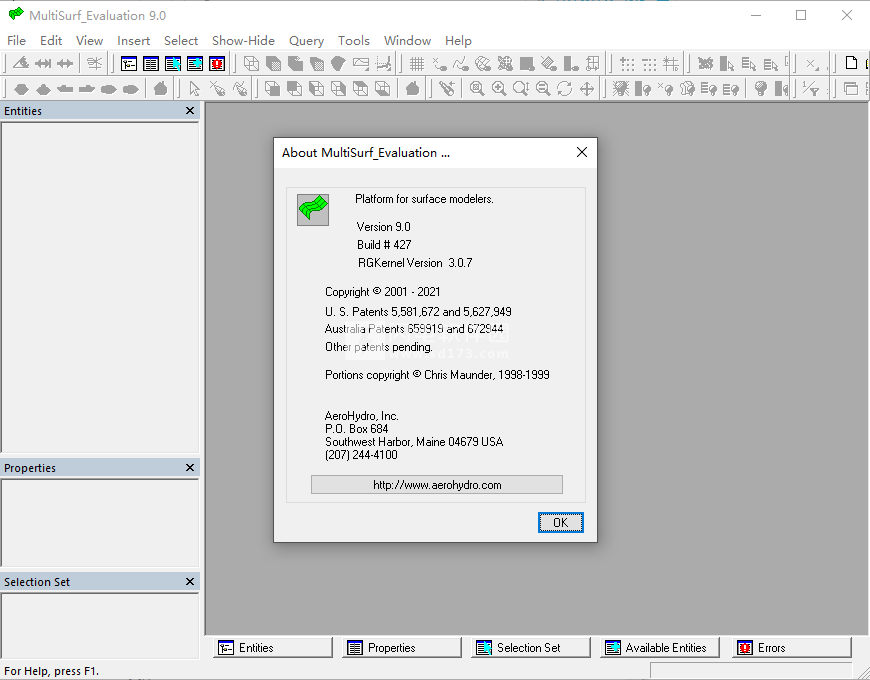Image resolution: width=870 pixels, height=680 pixels.
Task: Click the light bulb show-hide icon
Action: point(761,88)
